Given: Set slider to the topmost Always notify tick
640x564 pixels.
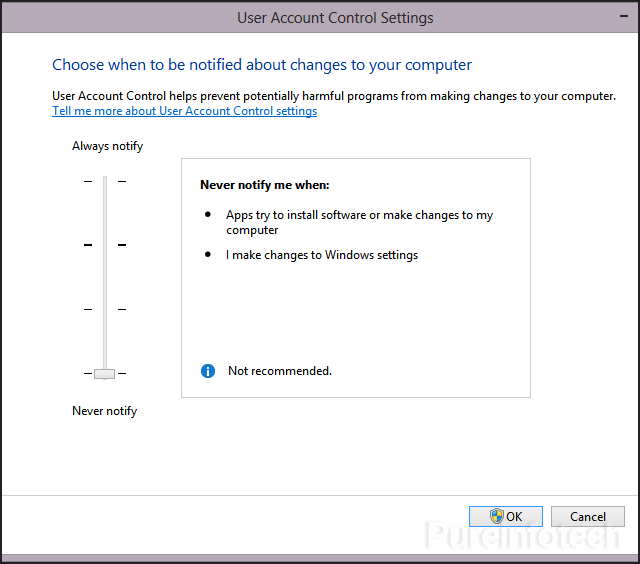Looking at the screenshot, I should click(x=105, y=181).
